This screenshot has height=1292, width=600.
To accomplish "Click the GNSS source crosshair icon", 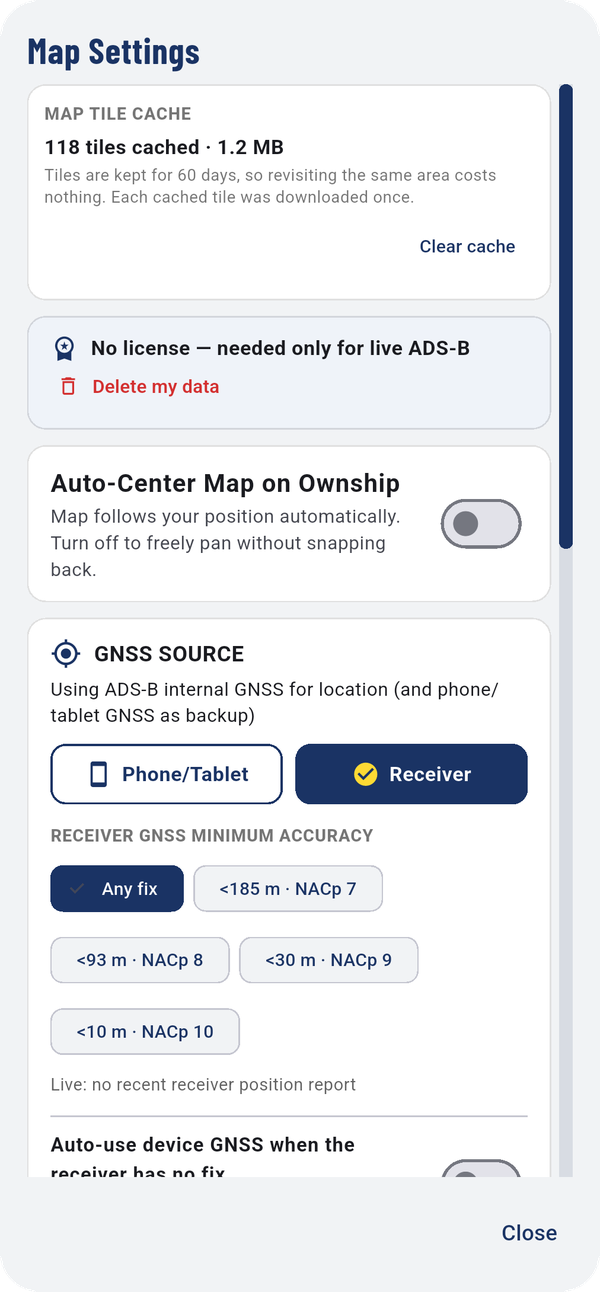I will coord(66,654).
